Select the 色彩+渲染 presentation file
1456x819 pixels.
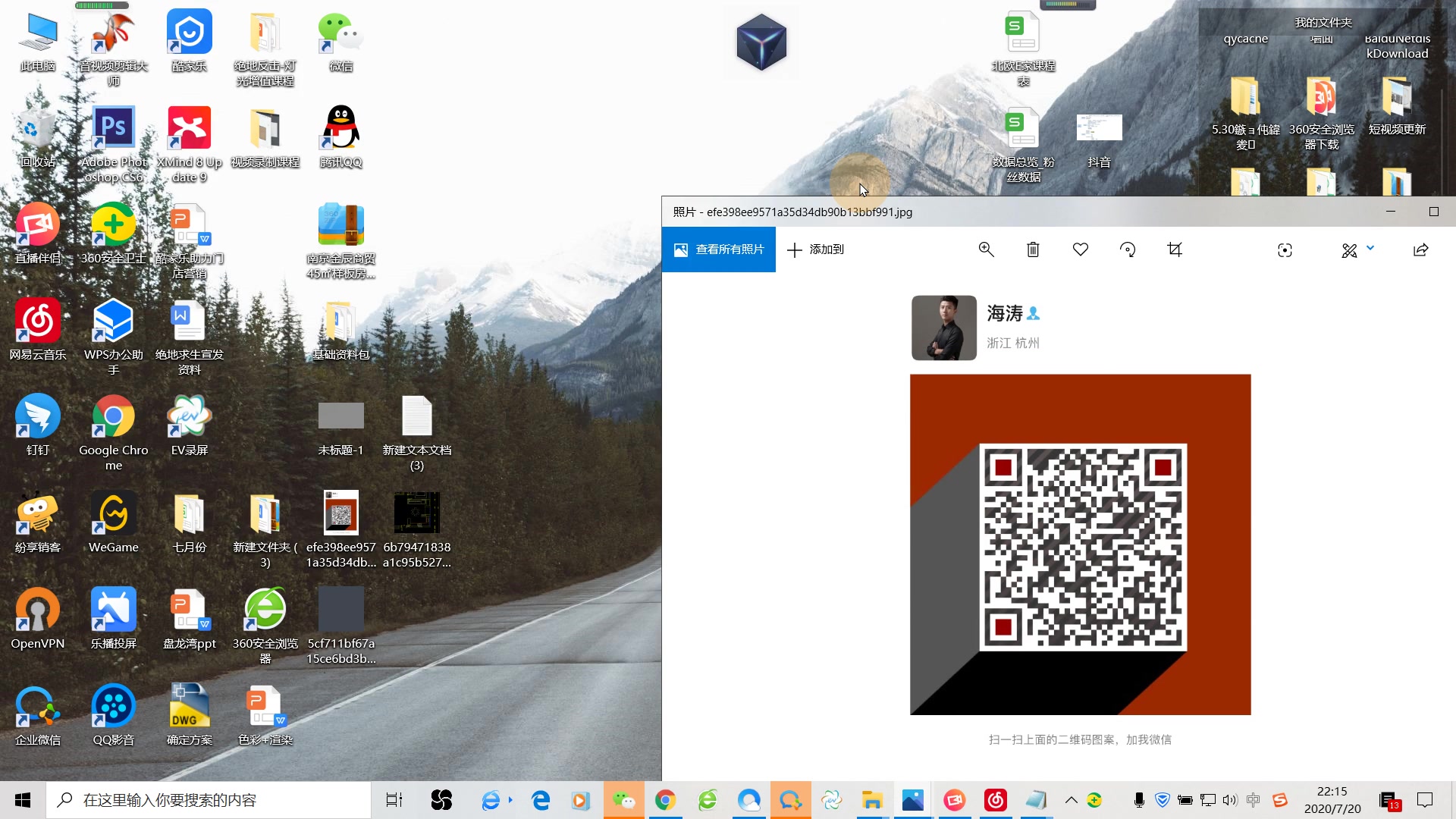[x=265, y=714]
